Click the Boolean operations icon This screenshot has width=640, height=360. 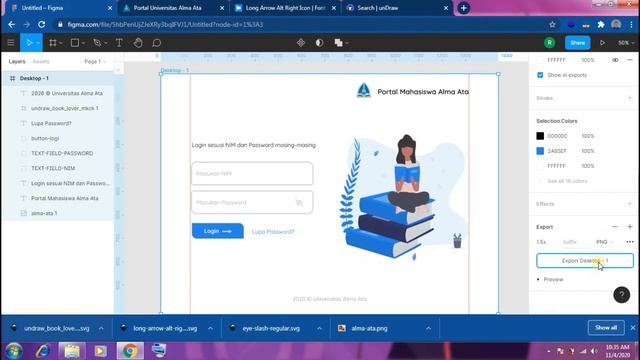click(338, 43)
